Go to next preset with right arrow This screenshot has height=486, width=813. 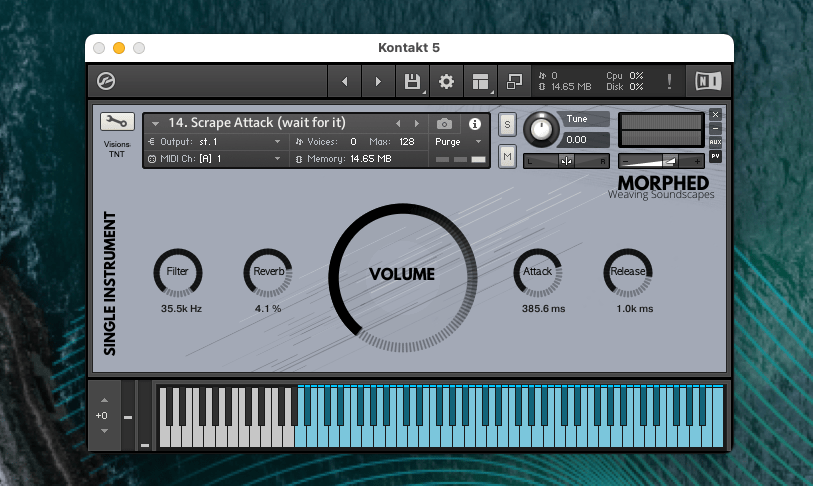(378, 81)
